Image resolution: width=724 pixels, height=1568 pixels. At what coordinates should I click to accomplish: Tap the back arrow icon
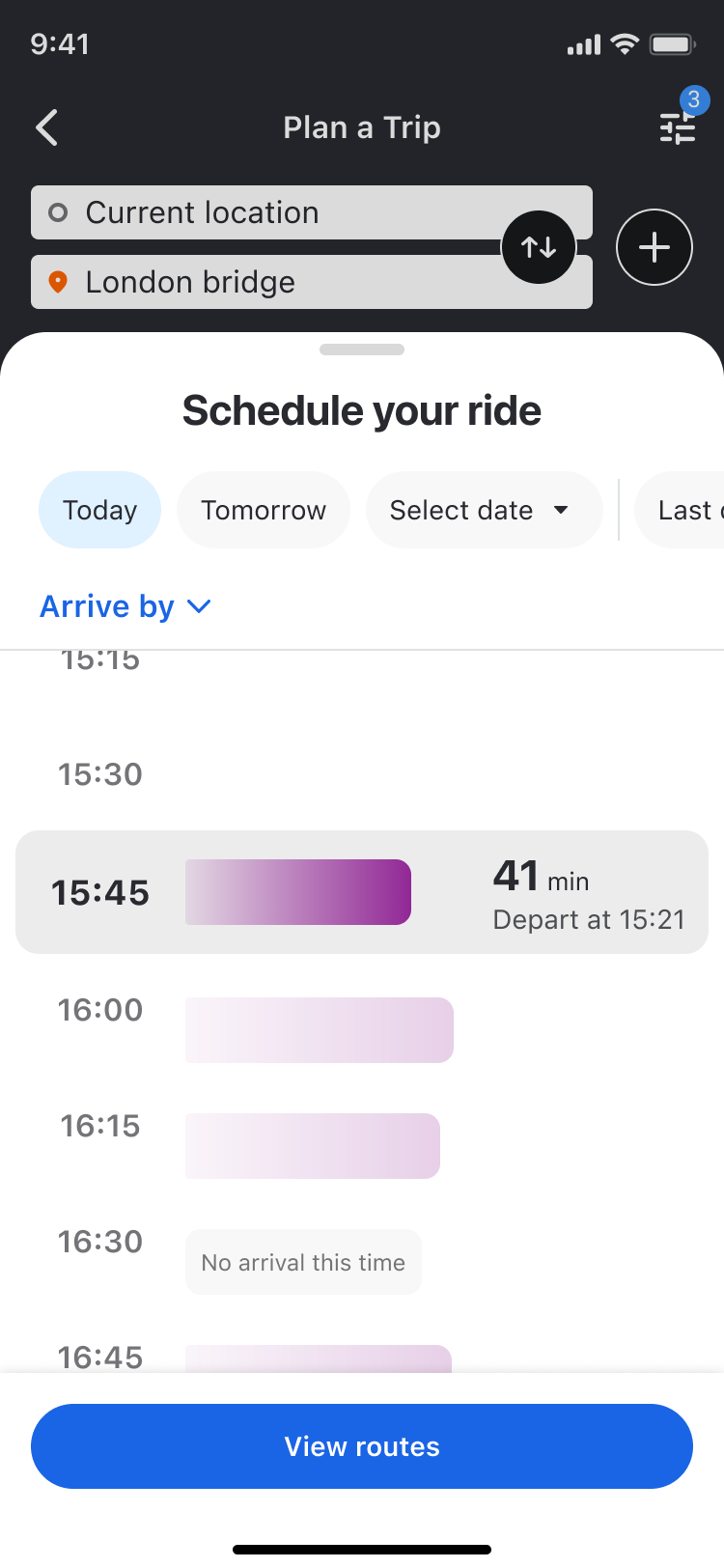pyautogui.click(x=46, y=127)
